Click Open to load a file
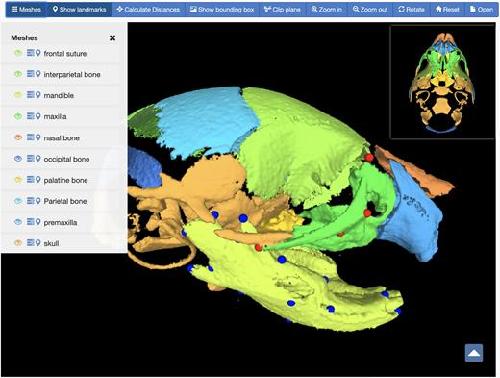This screenshot has height=378, width=500. [481, 10]
